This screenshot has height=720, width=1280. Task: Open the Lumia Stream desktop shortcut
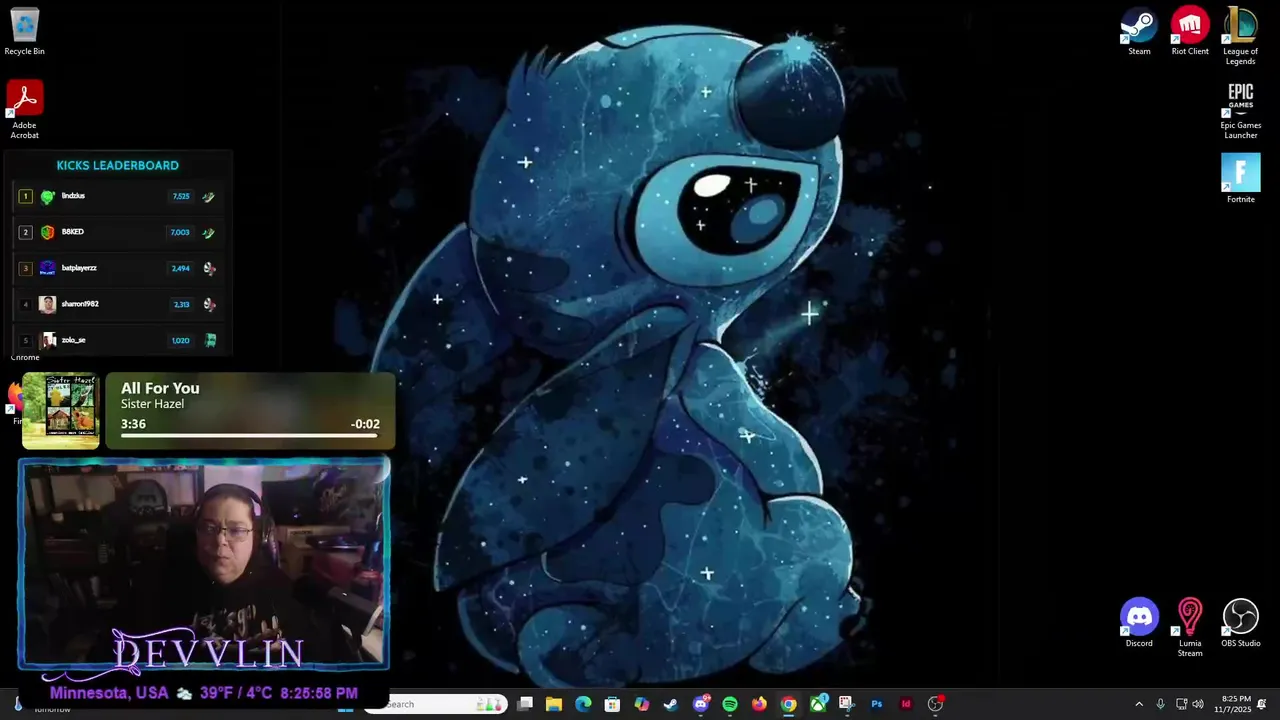click(x=1190, y=628)
